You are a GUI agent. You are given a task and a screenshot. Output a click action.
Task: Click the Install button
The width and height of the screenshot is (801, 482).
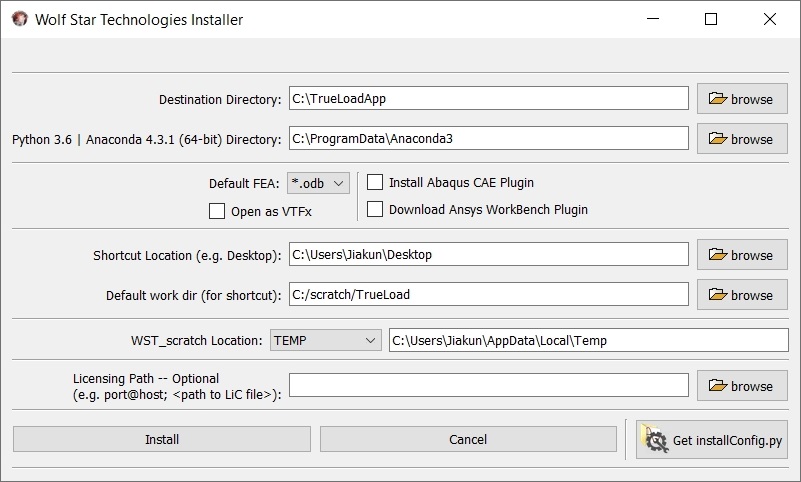tap(162, 439)
